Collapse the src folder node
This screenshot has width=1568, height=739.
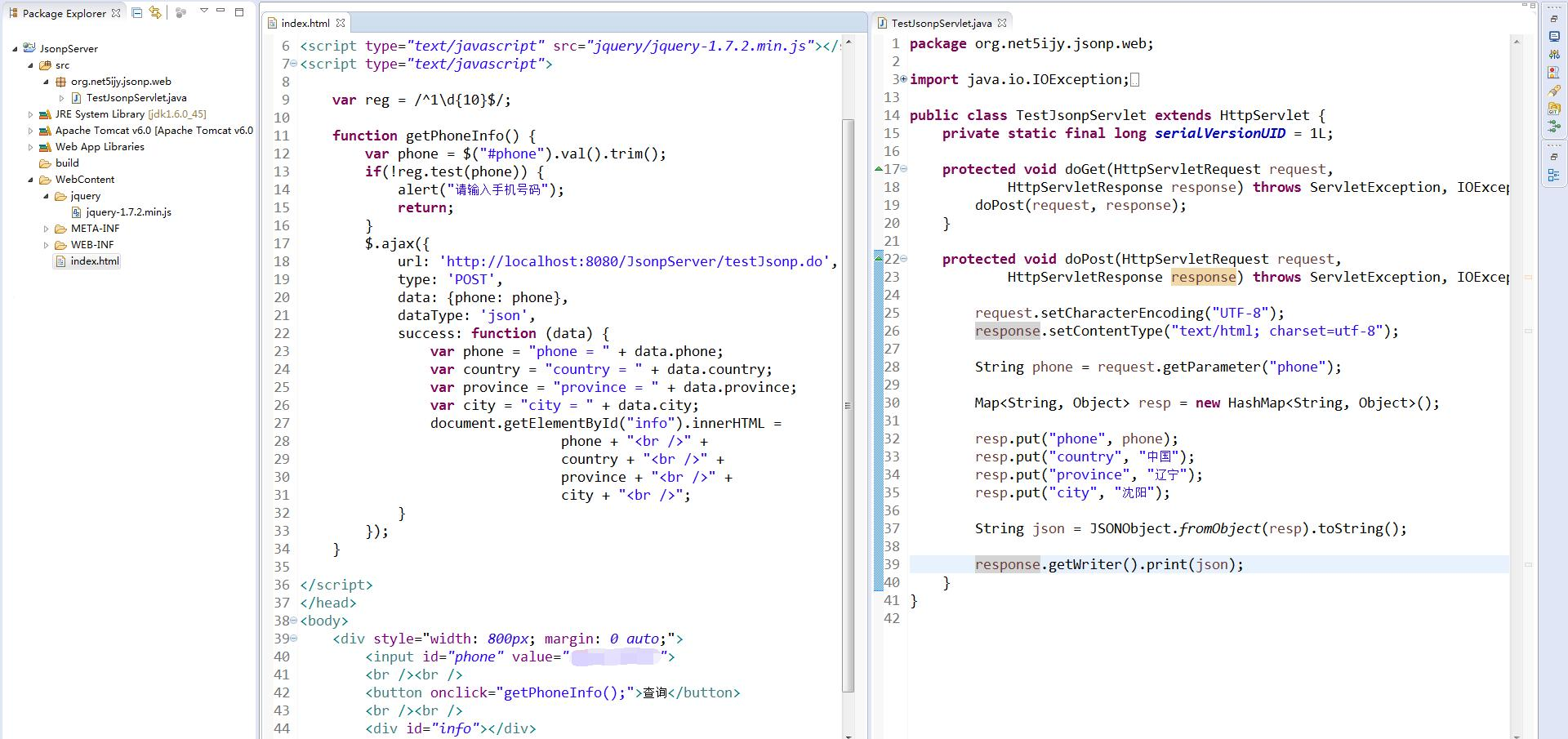(x=30, y=65)
